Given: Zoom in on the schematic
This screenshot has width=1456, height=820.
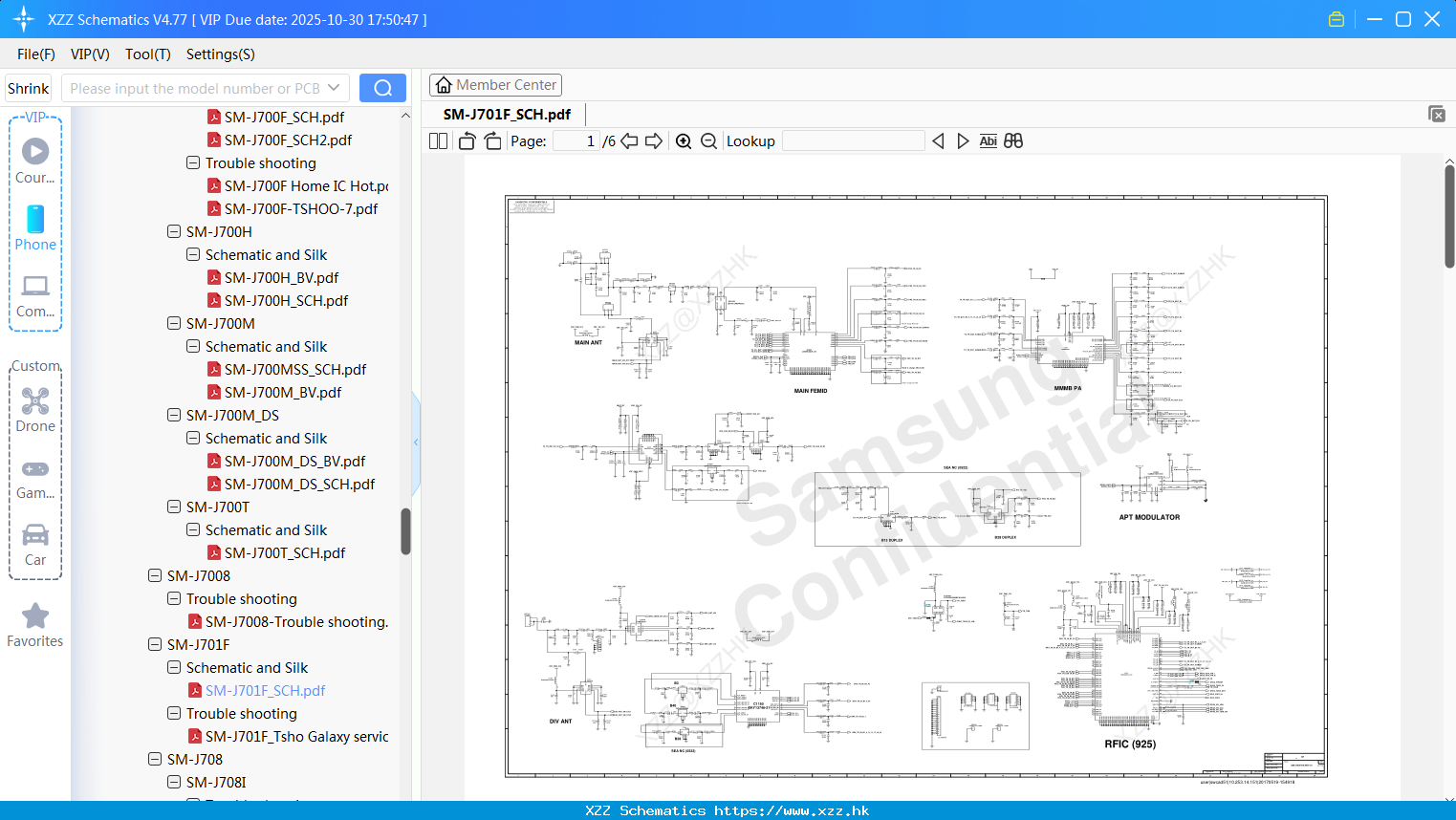Looking at the screenshot, I should 684,140.
